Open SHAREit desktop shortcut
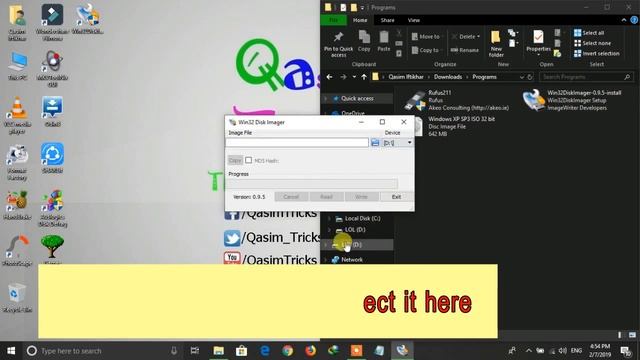Viewport: 640px width, 360px height. click(x=52, y=158)
